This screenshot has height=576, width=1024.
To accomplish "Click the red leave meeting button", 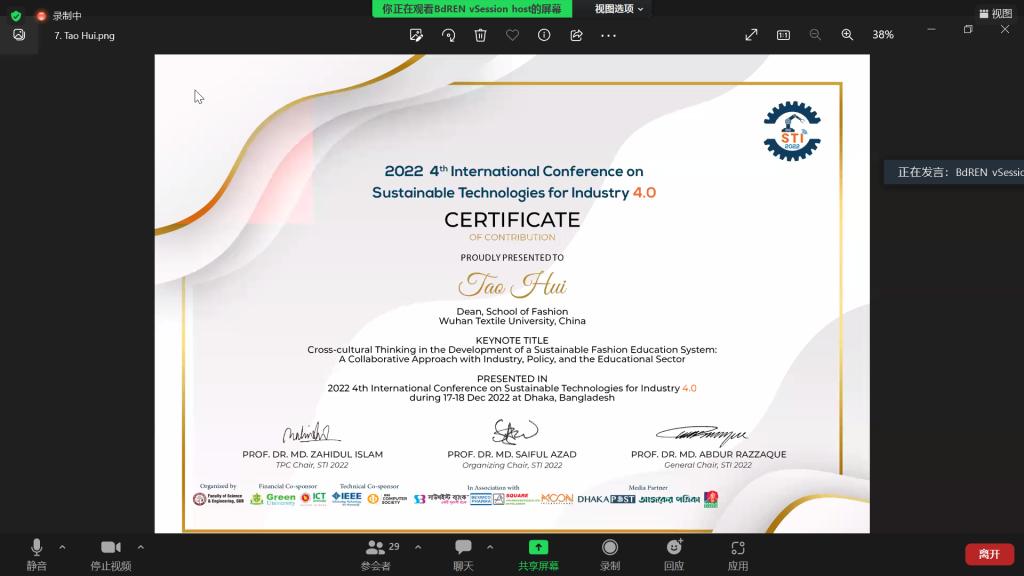I will [988, 554].
